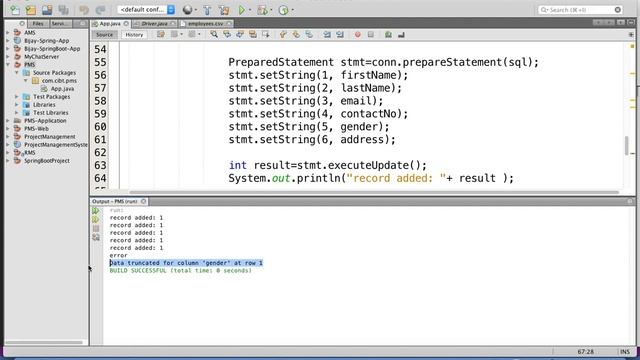Click the Last Edit icon in editor toolbar
Screen dimensions: 640x360
tap(161, 35)
